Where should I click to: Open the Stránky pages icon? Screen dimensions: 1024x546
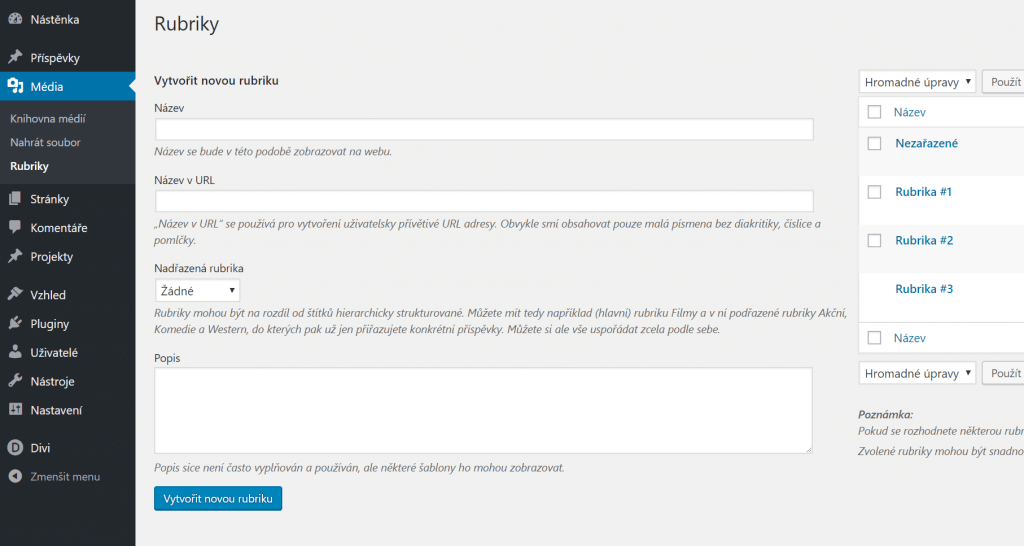(x=15, y=199)
